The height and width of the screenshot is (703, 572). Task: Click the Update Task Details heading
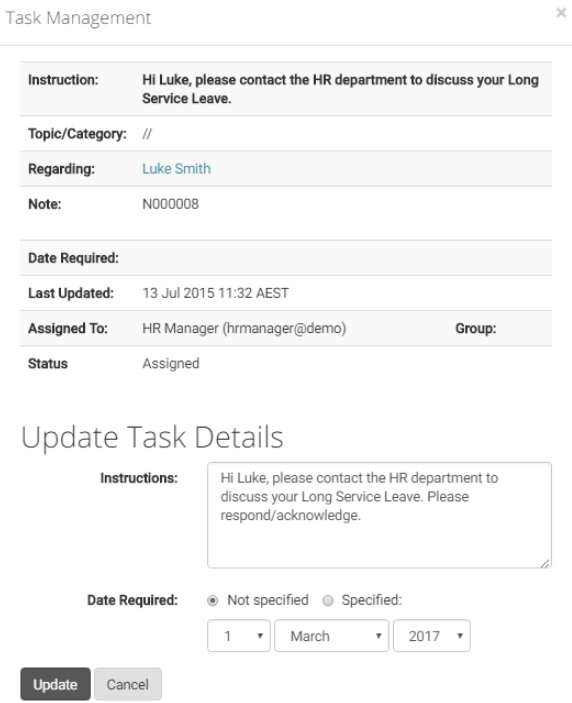coord(152,437)
